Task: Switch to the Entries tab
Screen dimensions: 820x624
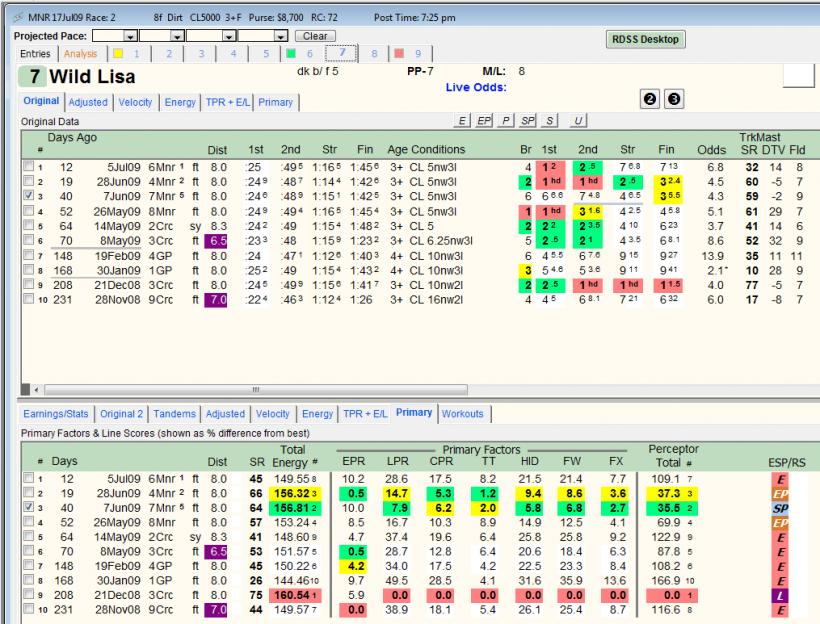Action: click(35, 54)
